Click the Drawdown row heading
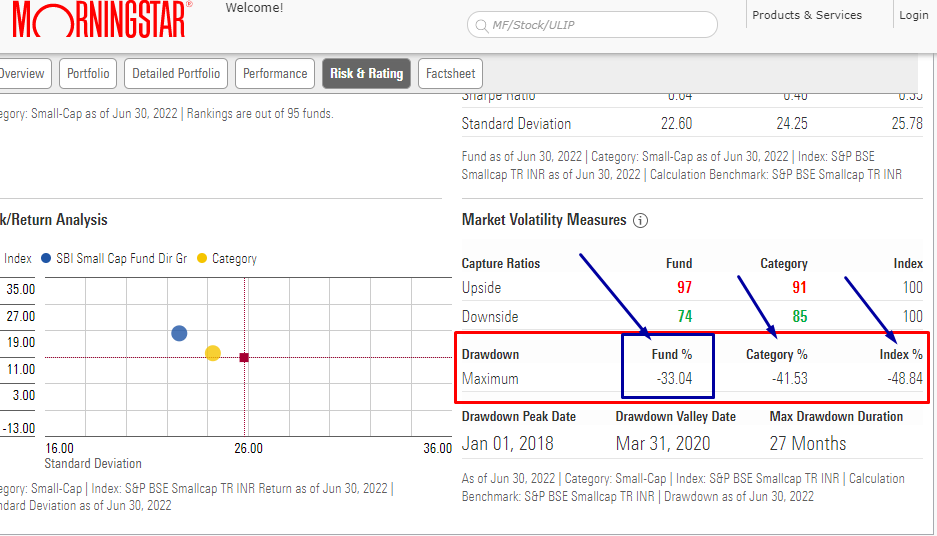This screenshot has width=937, height=536. point(490,354)
